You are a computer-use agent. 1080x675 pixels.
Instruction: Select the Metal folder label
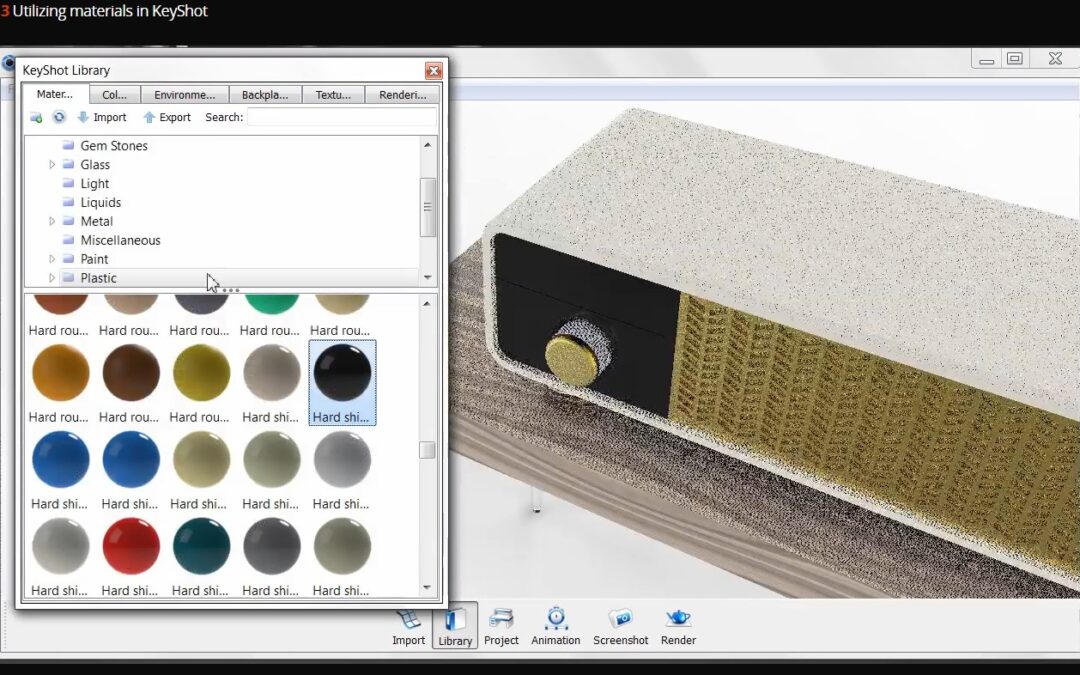[x=96, y=221]
